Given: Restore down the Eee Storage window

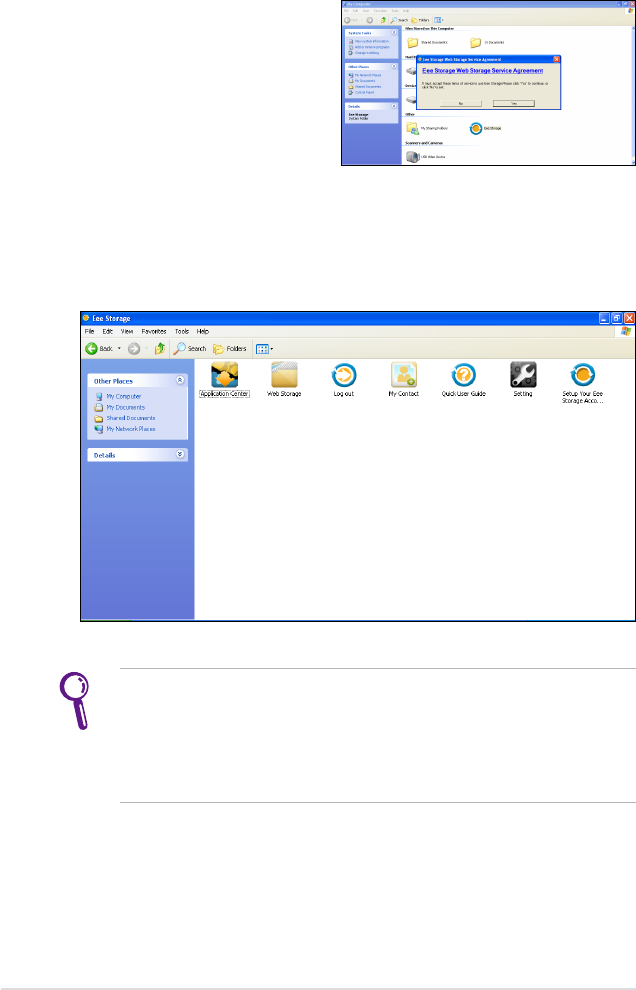Looking at the screenshot, I should coord(616,319).
